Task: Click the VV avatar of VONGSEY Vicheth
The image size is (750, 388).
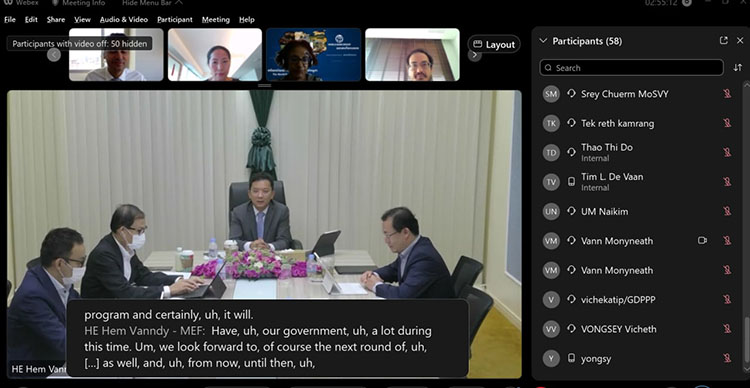Action: coord(551,329)
